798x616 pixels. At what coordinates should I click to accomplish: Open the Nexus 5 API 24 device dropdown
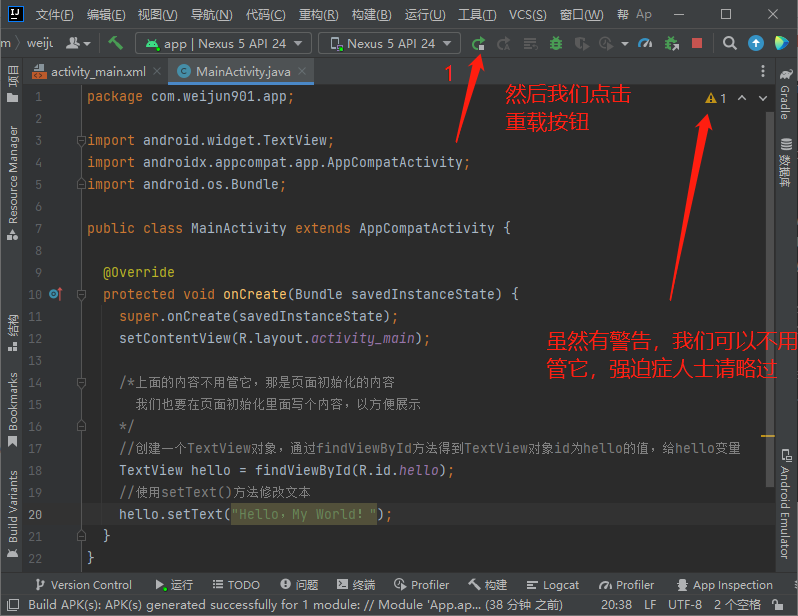(x=389, y=44)
